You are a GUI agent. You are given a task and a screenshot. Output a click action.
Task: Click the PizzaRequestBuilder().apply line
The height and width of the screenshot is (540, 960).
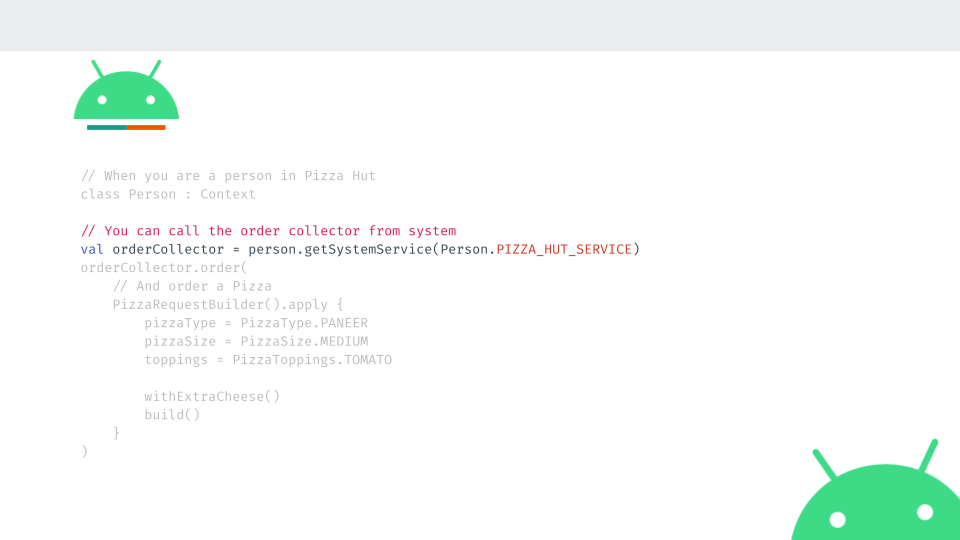tap(228, 304)
